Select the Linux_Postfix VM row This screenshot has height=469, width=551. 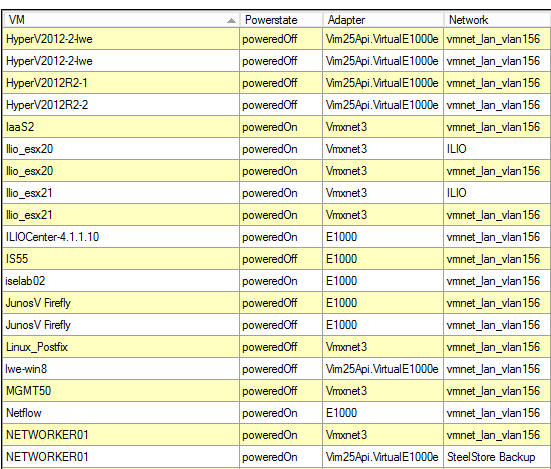point(277,347)
